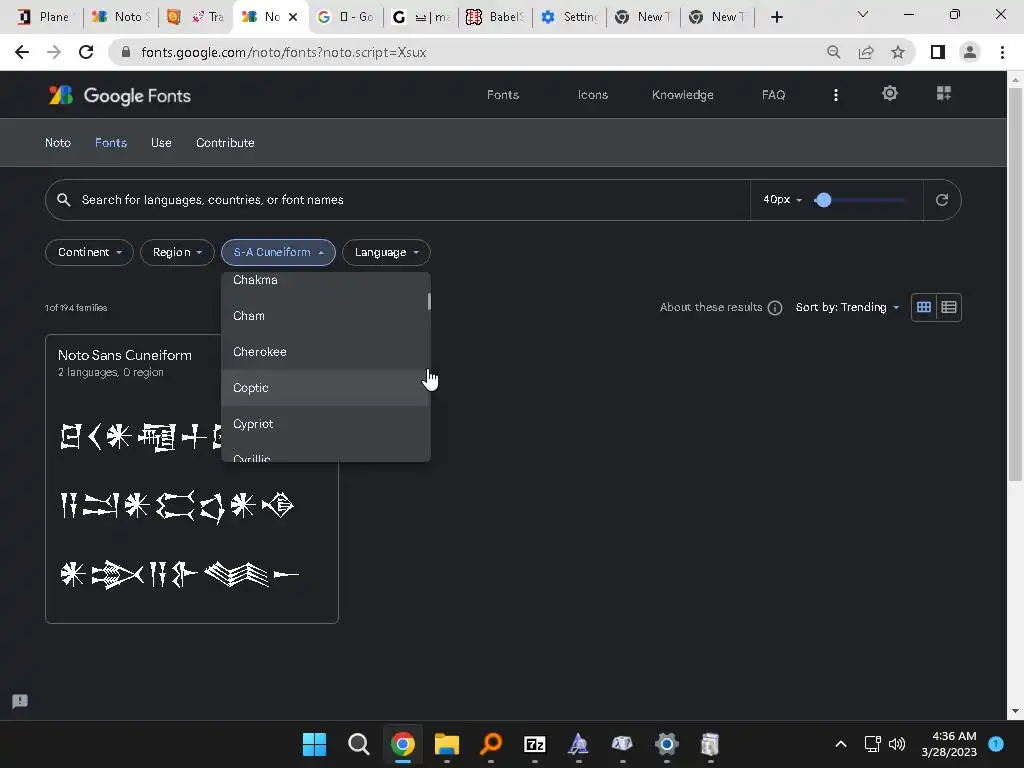Screen dimensions: 1024x768
Task: Expand the Language filter dropdown
Action: coord(386,253)
